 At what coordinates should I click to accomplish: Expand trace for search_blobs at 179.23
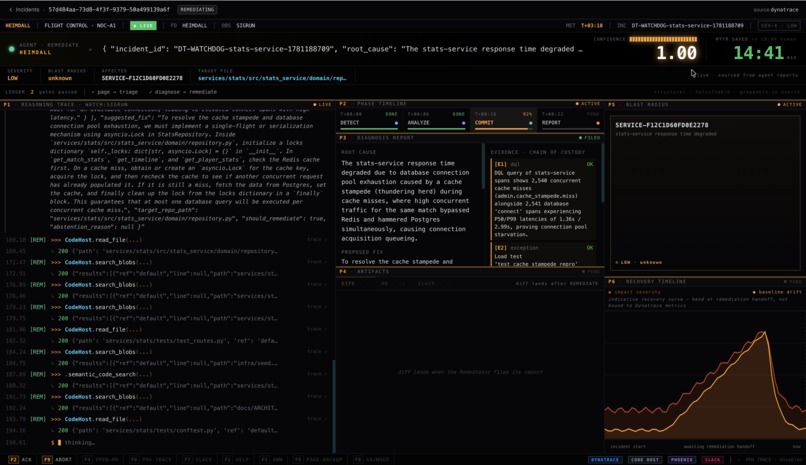coord(317,307)
